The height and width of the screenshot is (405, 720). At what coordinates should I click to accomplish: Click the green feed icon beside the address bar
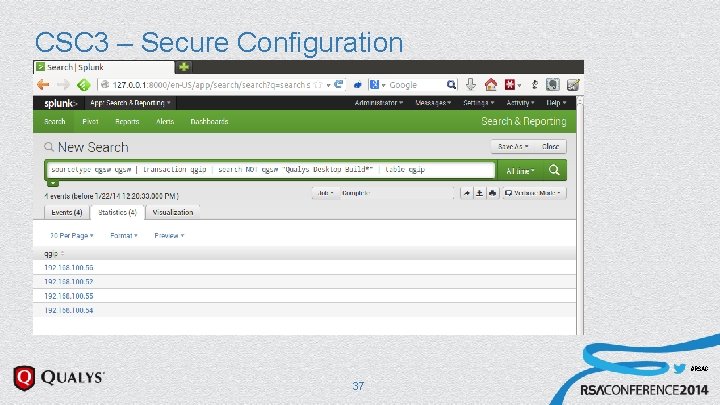[84, 85]
